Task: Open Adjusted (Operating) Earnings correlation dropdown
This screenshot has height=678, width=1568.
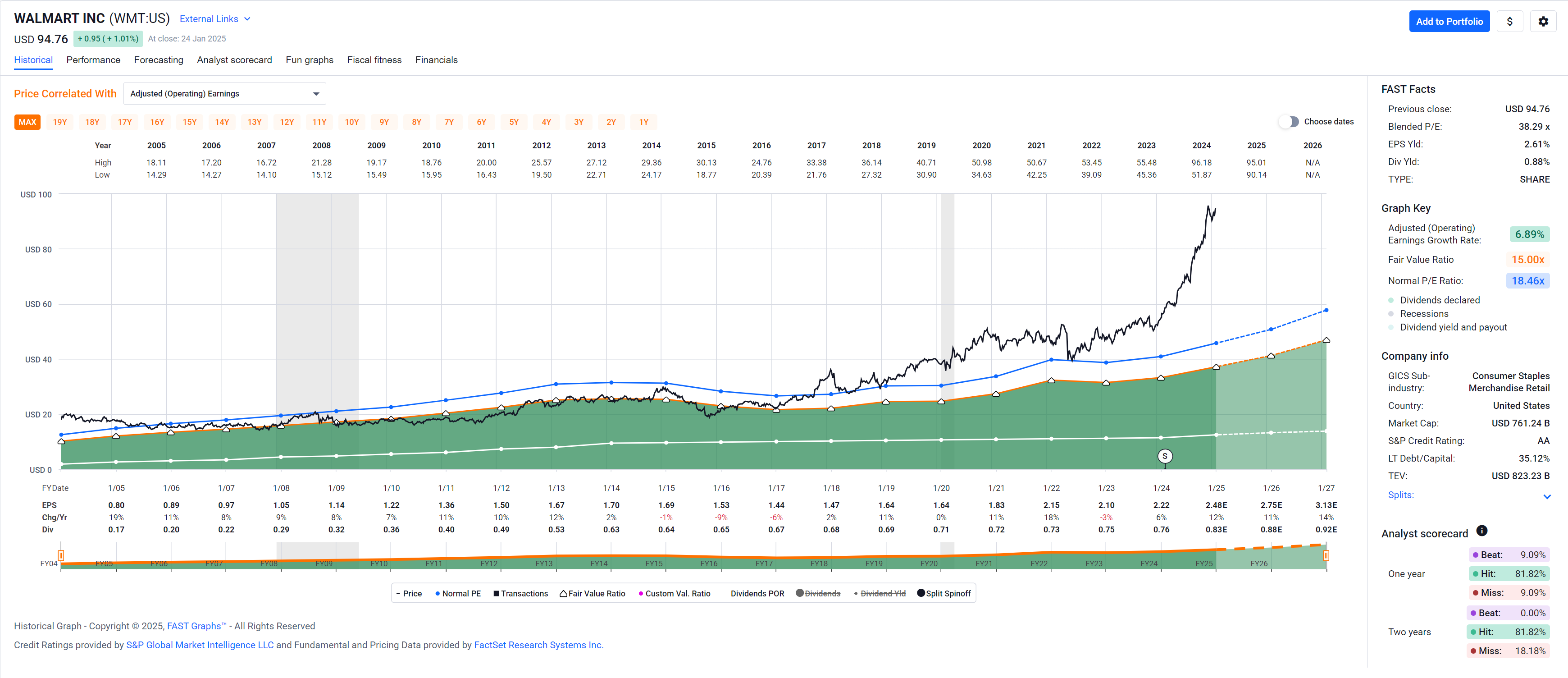Action: [x=224, y=94]
